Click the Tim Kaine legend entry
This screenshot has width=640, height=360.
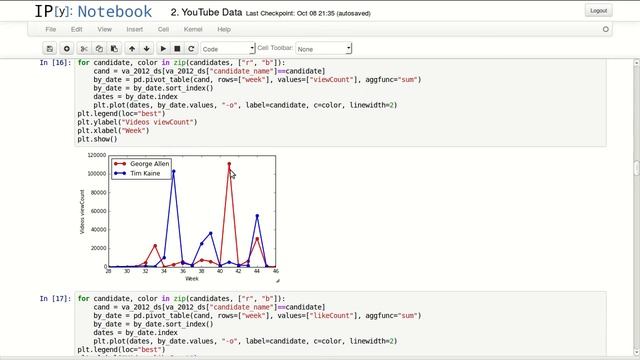[137, 173]
